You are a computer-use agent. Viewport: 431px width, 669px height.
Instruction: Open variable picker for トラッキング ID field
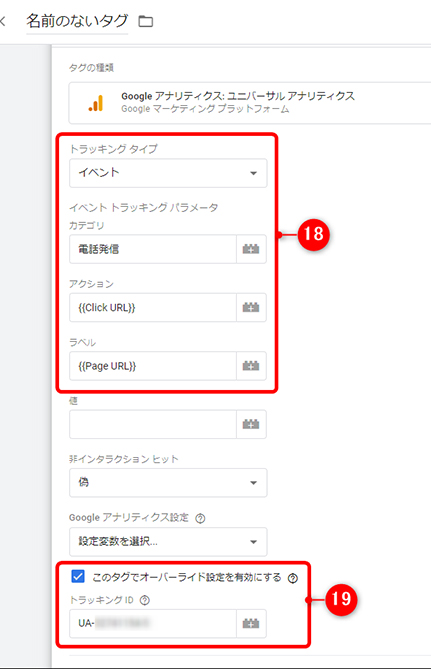click(x=251, y=623)
